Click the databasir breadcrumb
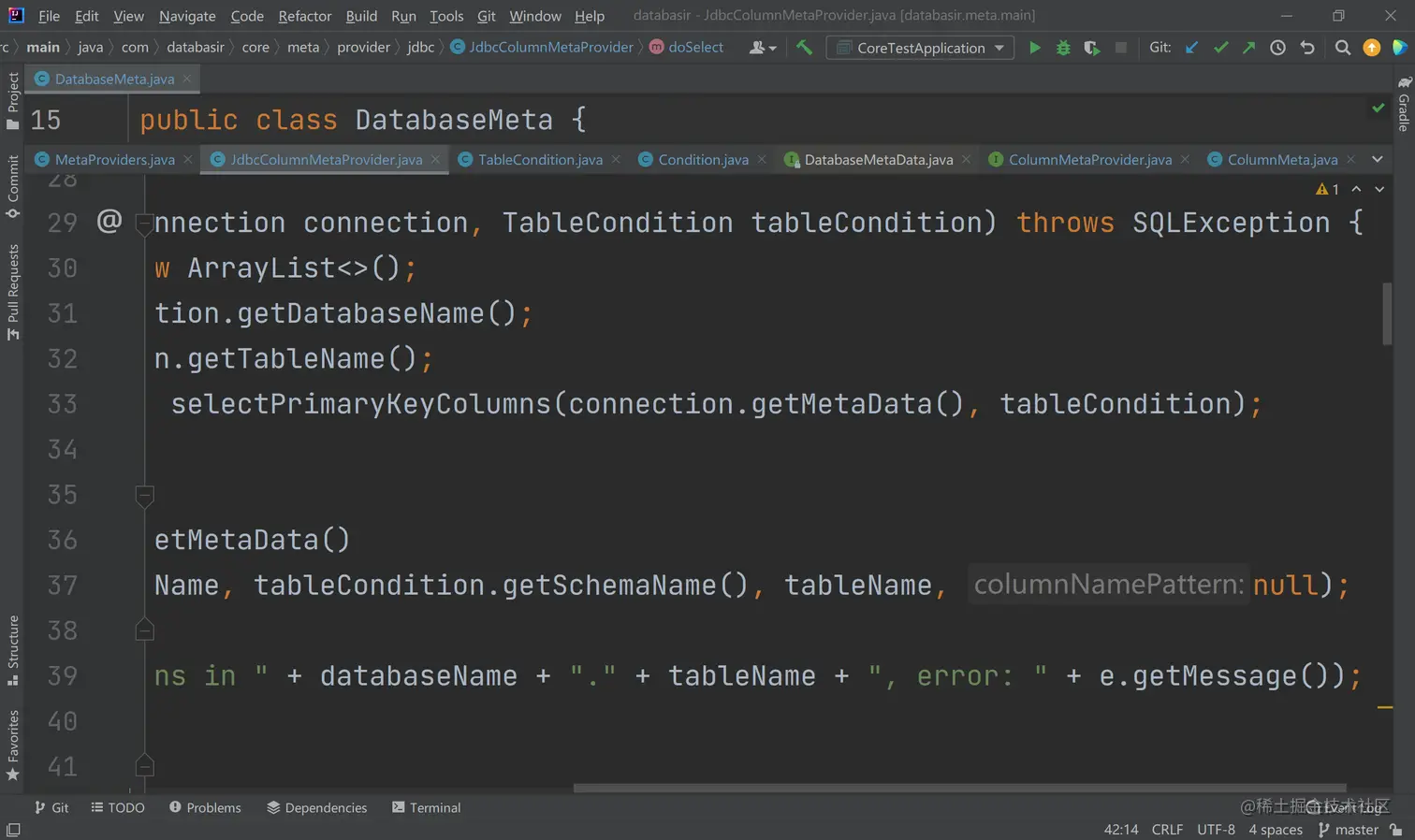The image size is (1415, 840). coord(196,47)
